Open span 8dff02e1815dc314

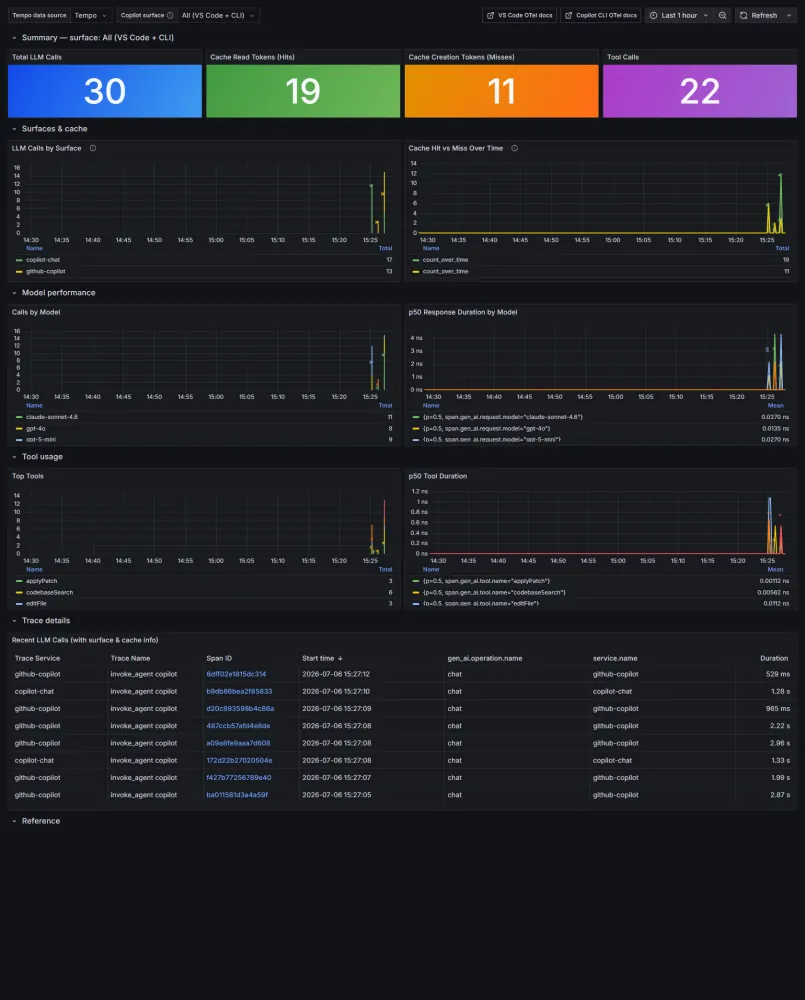pos(236,674)
